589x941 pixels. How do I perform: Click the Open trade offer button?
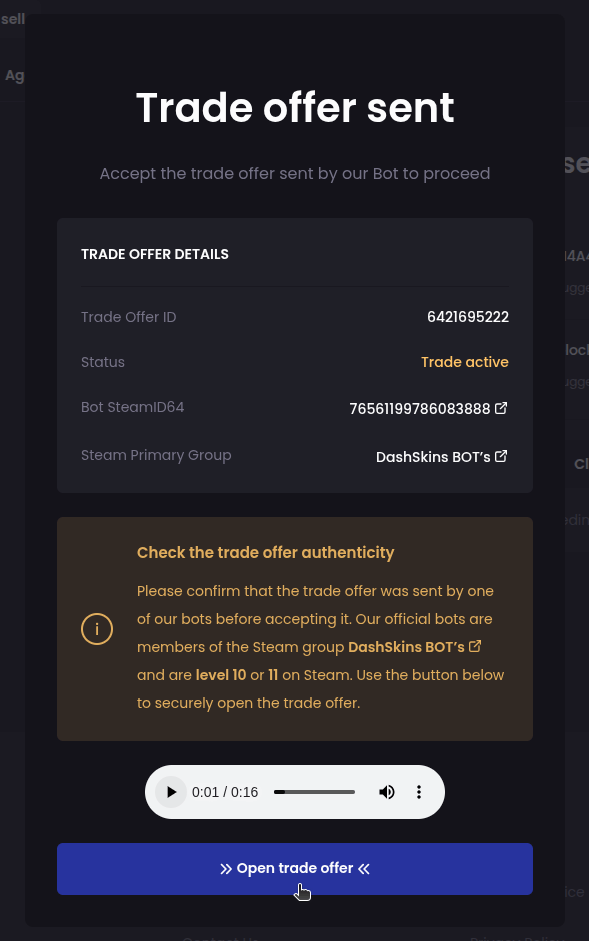pyautogui.click(x=294, y=868)
